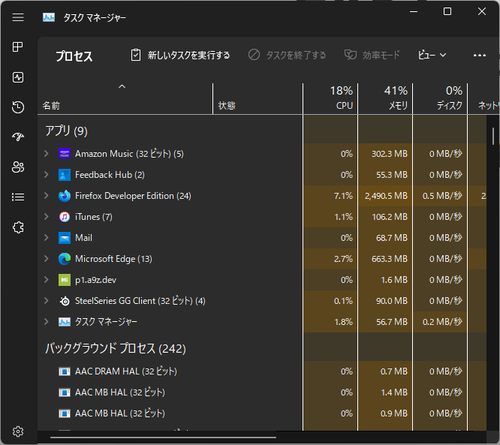Select Firefox memory value 2,490.5 MB

tap(386, 196)
